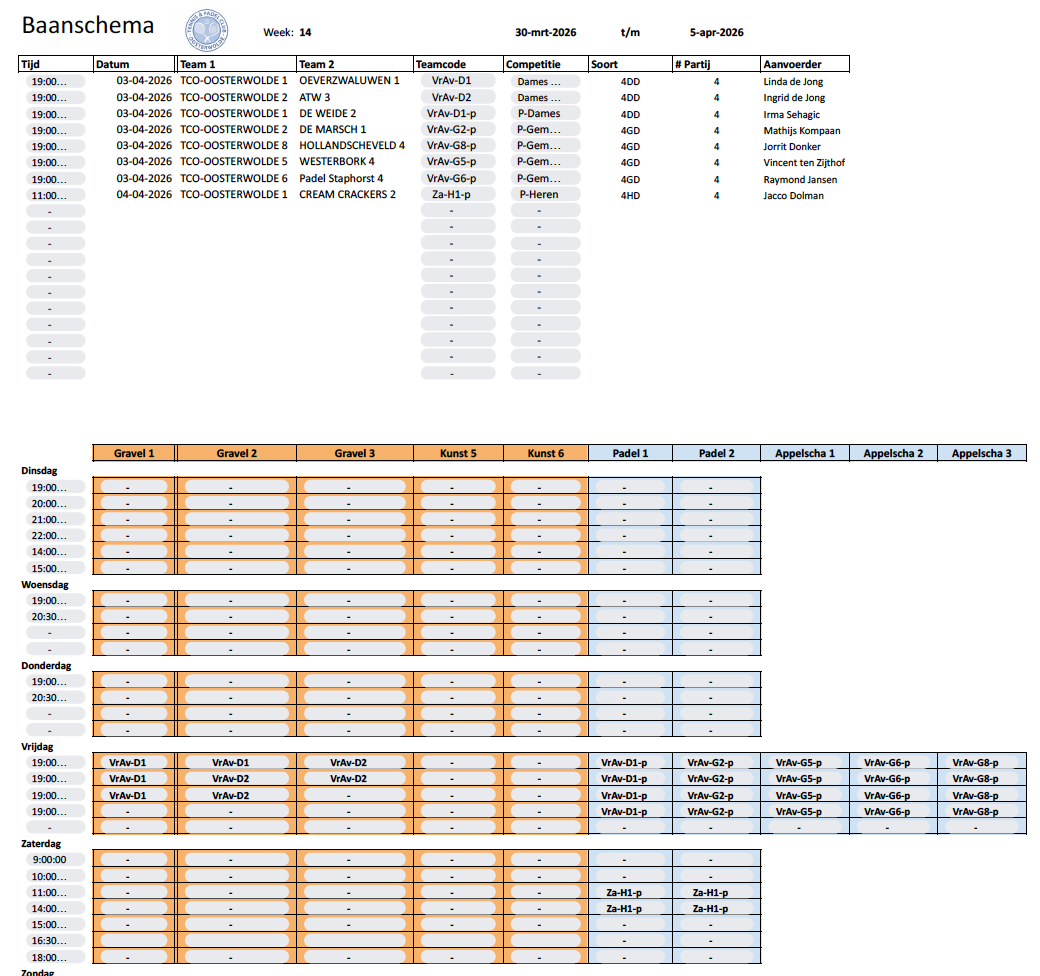Select the VrAv-G8-p teamcode in the top table
The image size is (1040, 976).
pos(451,146)
